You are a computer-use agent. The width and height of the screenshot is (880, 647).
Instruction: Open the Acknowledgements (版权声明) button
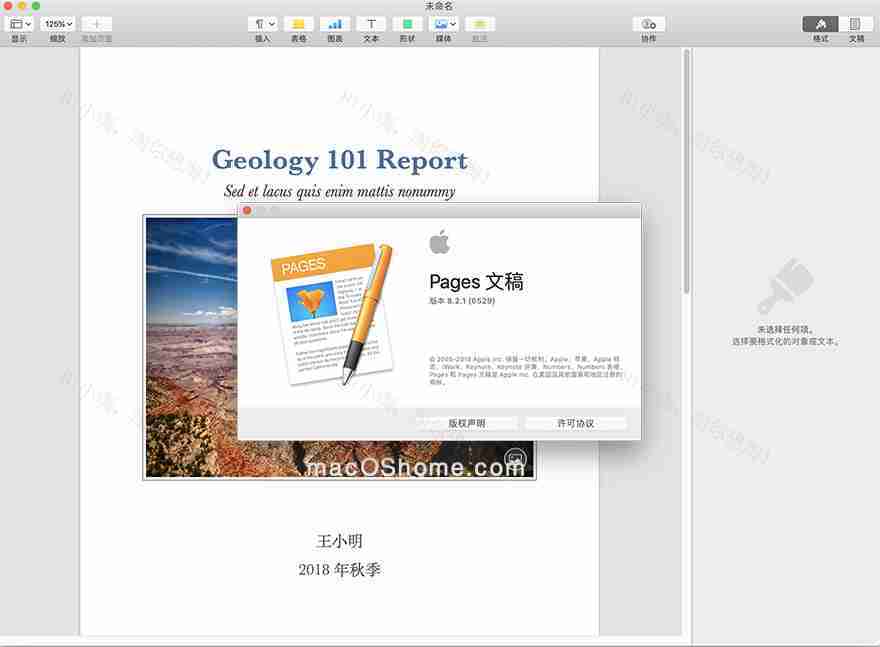coord(466,423)
